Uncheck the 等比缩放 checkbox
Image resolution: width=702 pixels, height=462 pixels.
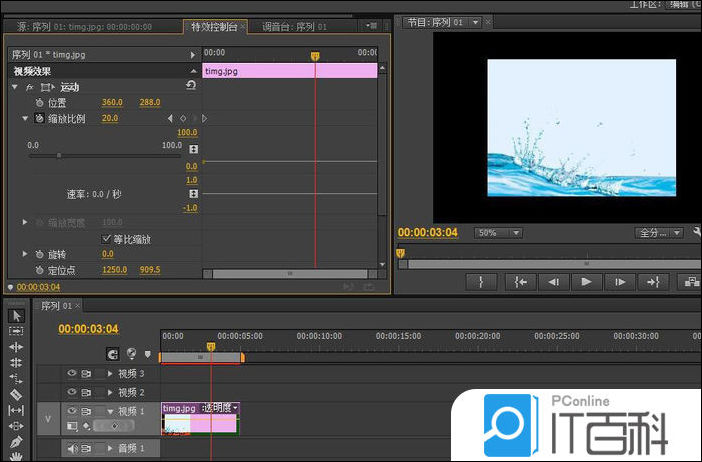pos(107,239)
